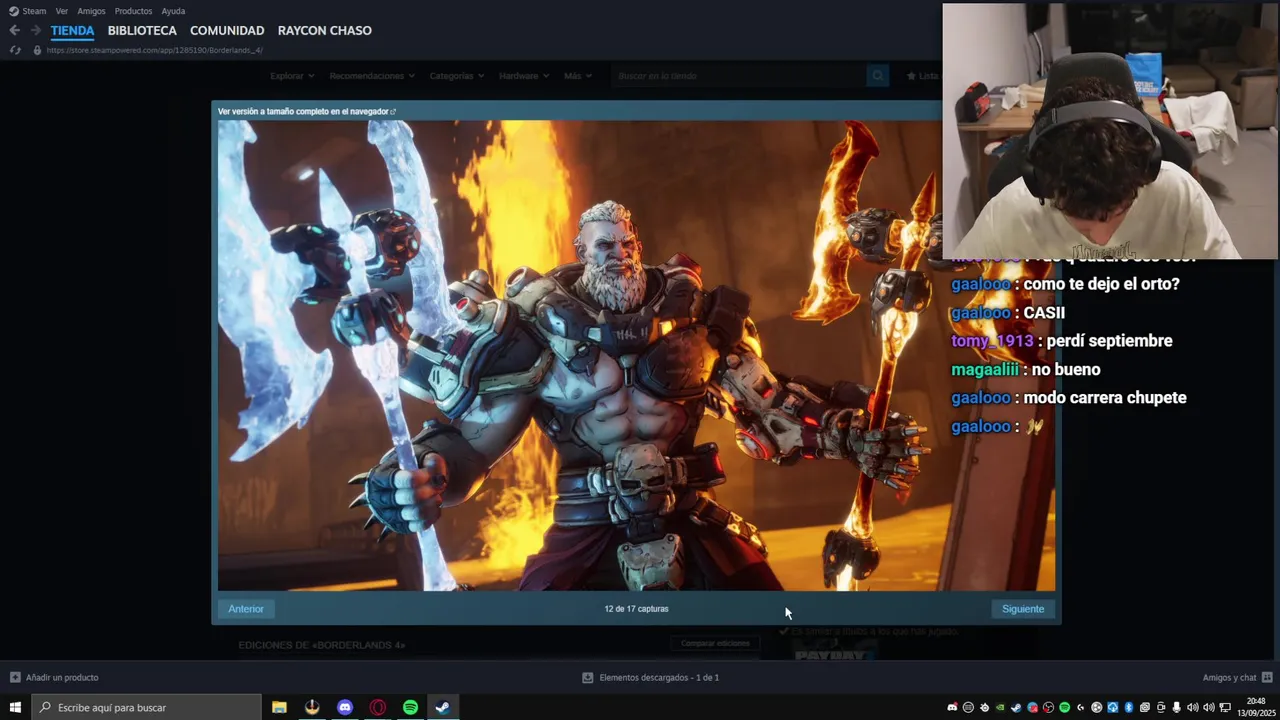Open Amigos y chat panel

tap(1237, 677)
